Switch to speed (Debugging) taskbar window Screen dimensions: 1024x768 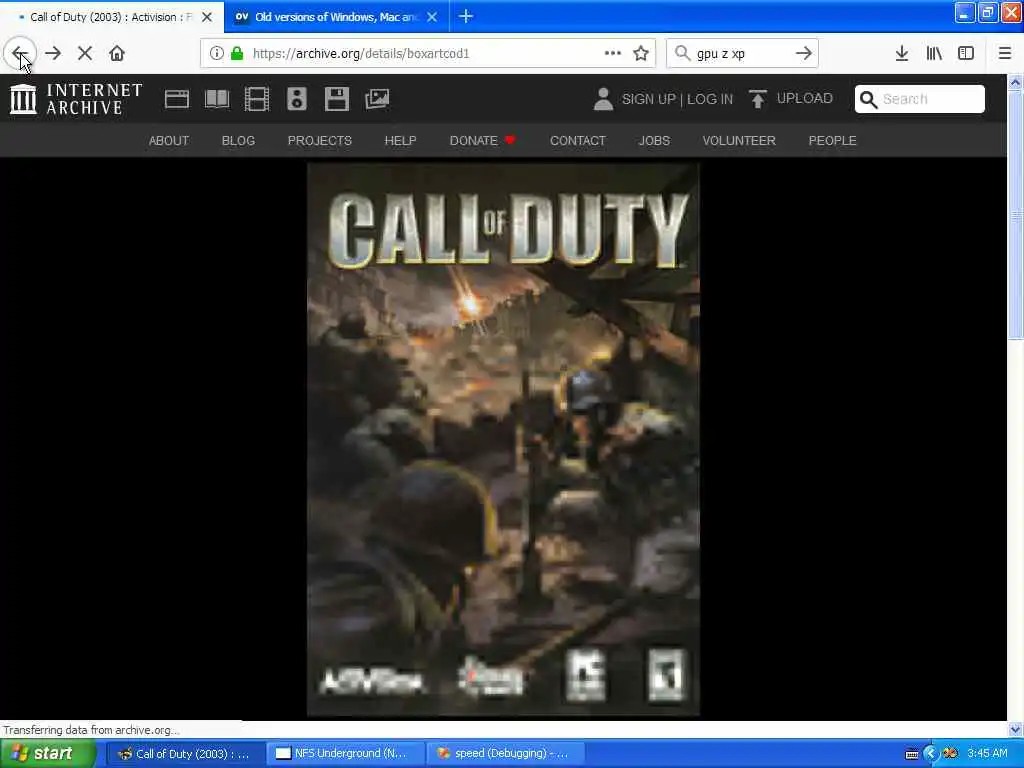point(505,754)
